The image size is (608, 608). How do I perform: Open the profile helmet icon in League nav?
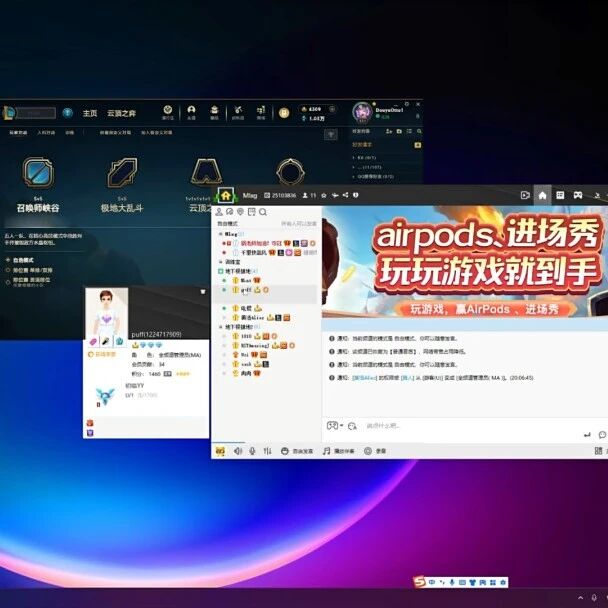tap(191, 112)
